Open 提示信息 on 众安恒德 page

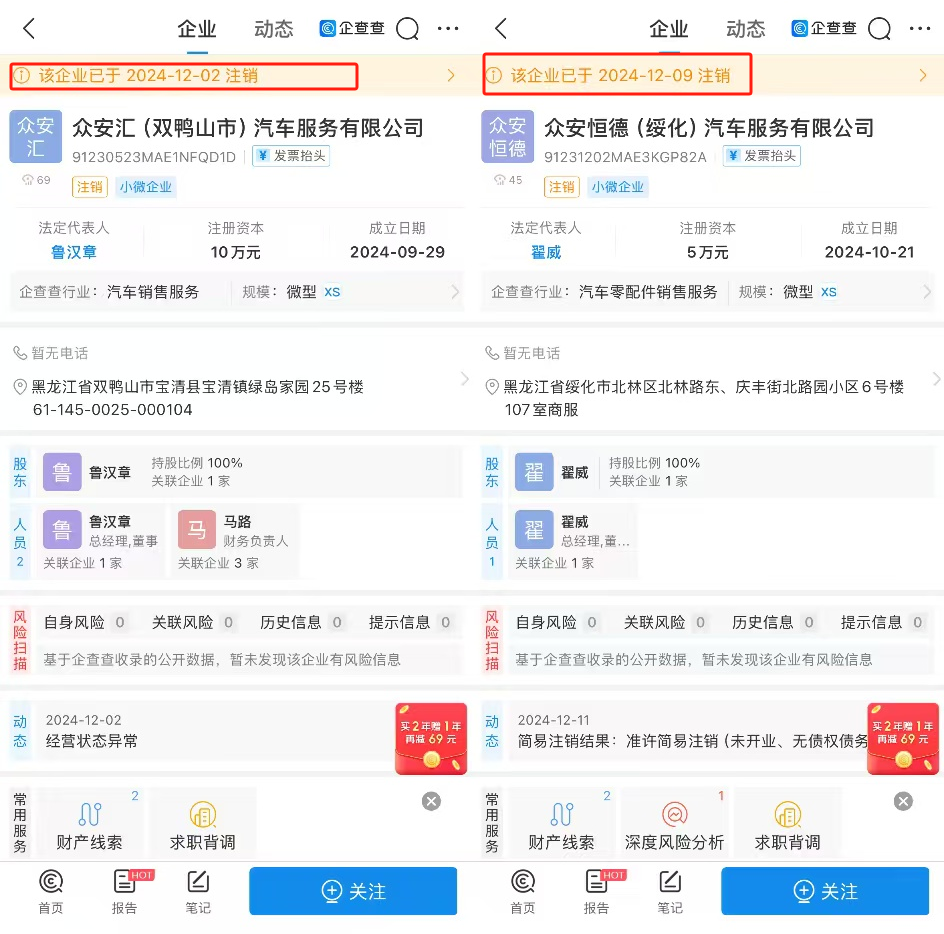[x=882, y=622]
